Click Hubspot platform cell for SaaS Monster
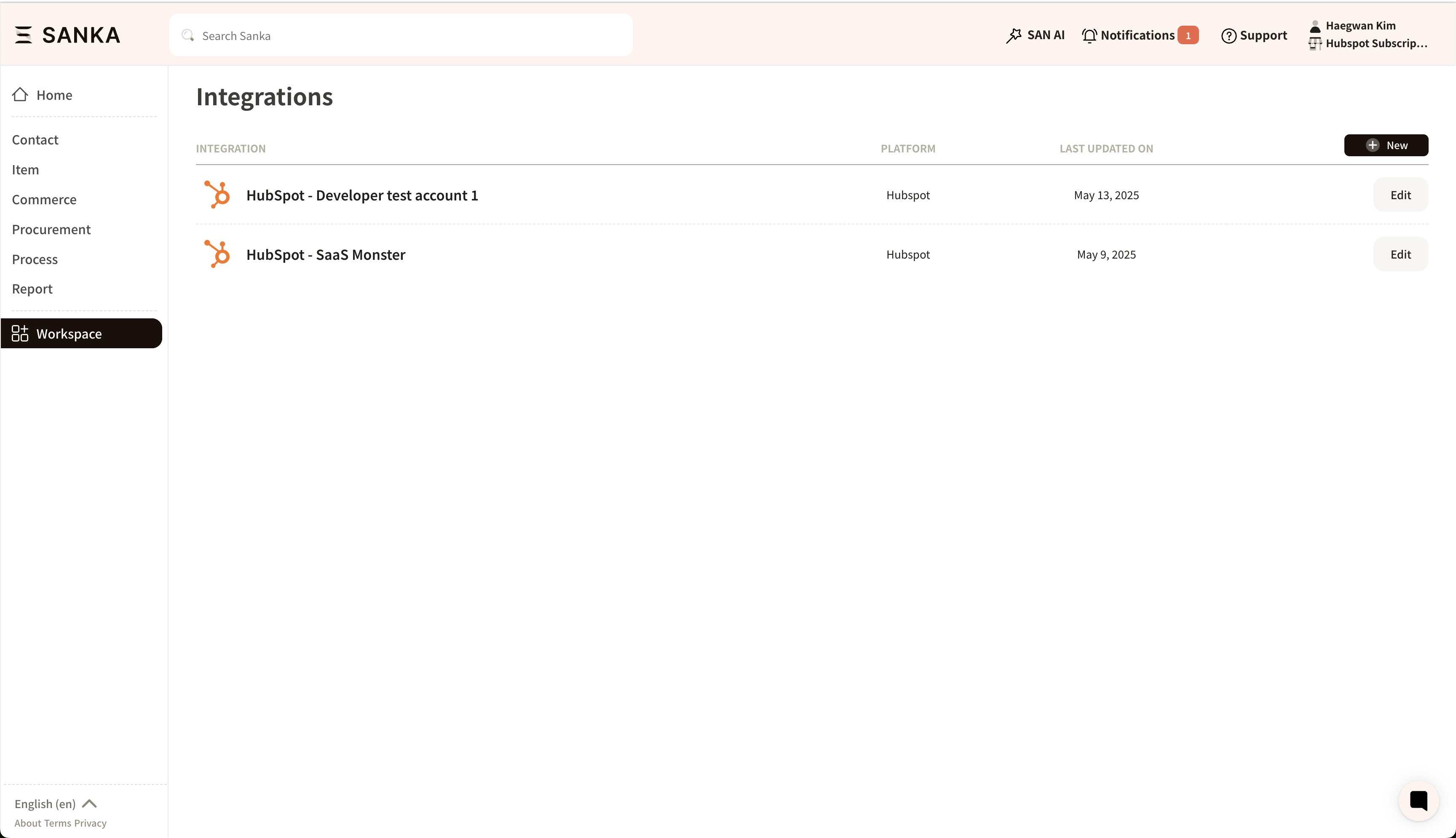The width and height of the screenshot is (1456, 838). [x=908, y=254]
